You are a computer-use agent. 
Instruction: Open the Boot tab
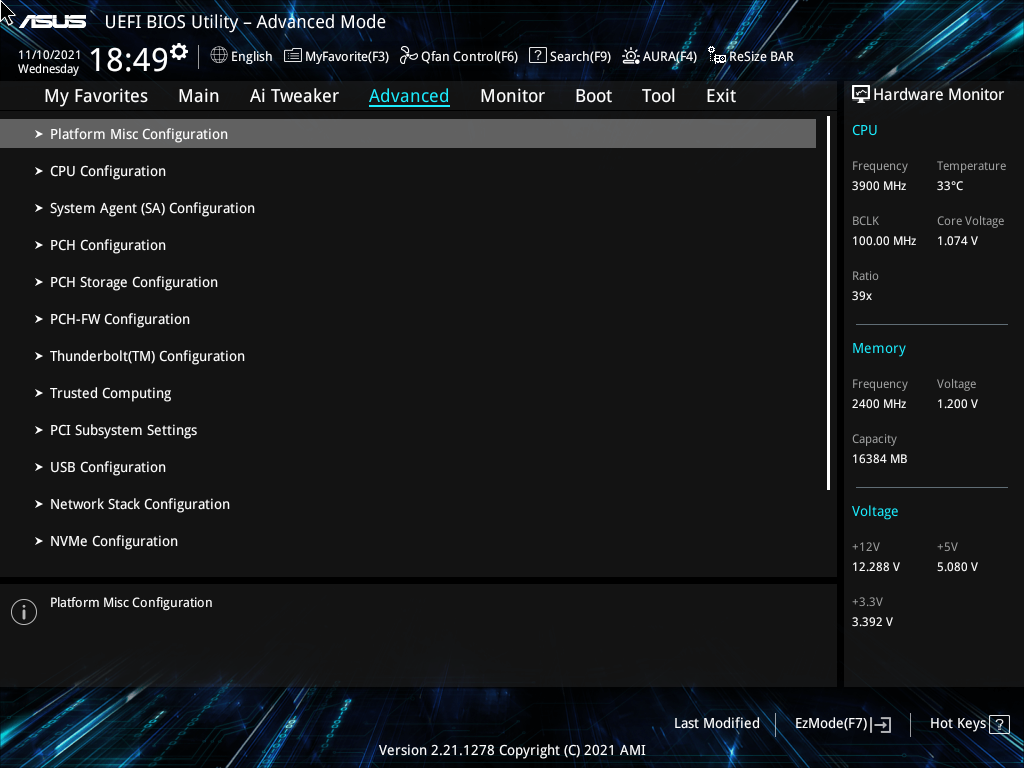tap(594, 96)
